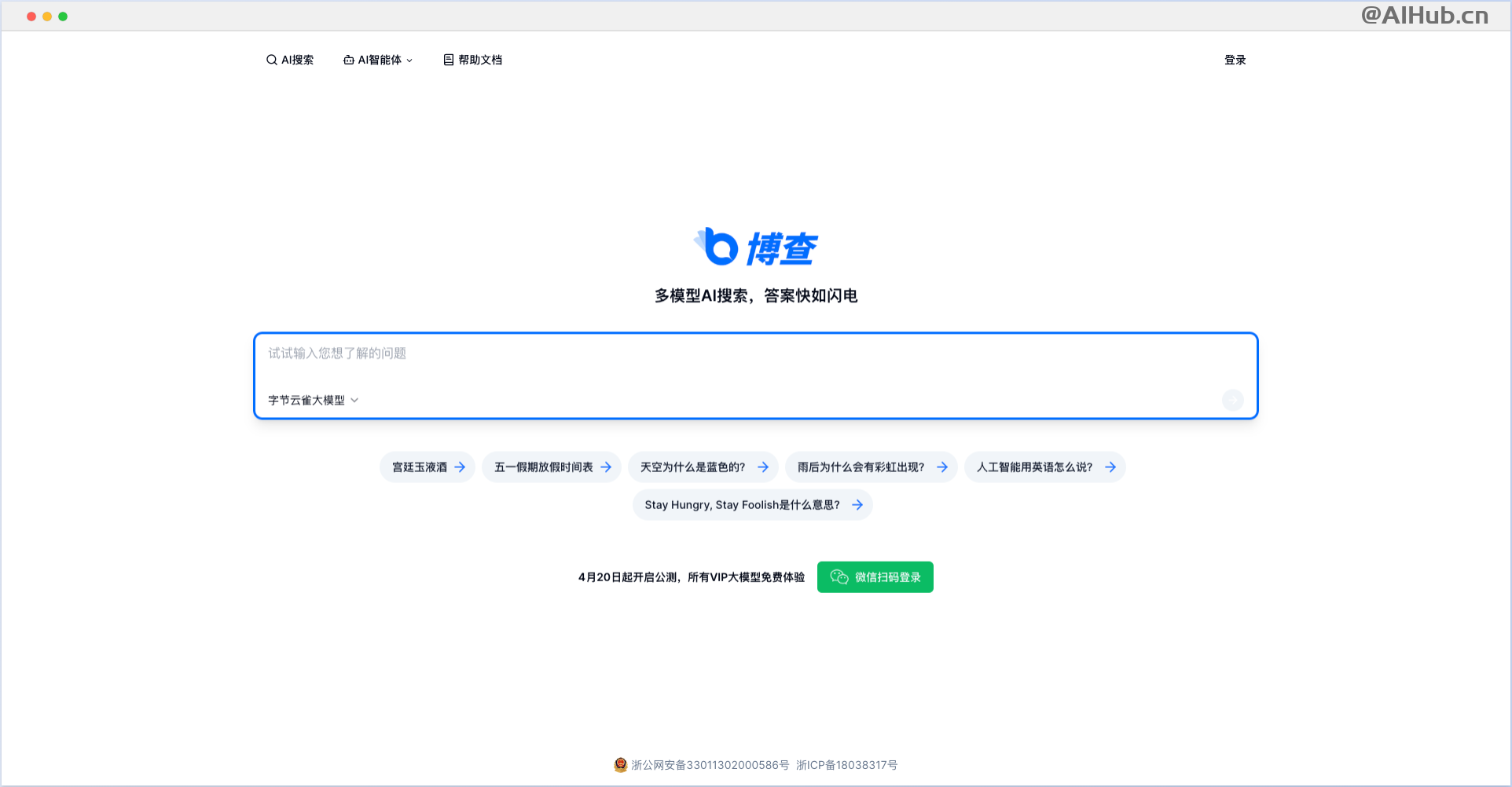The width and height of the screenshot is (1512, 787).
Task: Expand the AI智能体 chevron
Action: coord(409,60)
